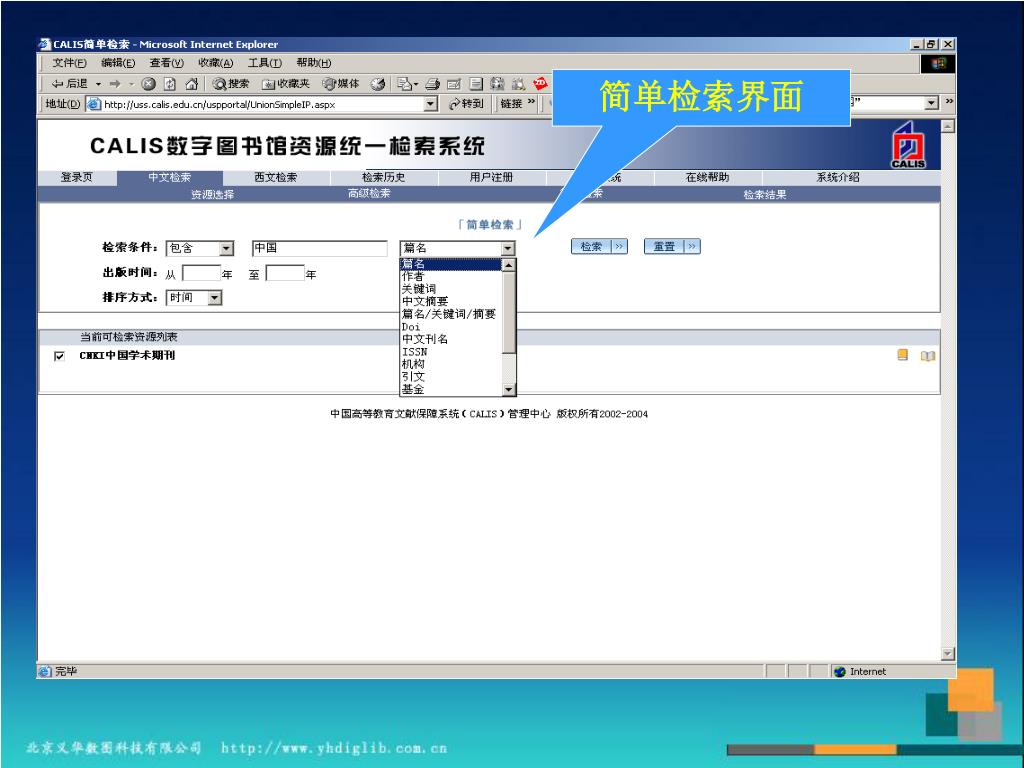Open the 用户注册 tab
The width and height of the screenshot is (1024, 768).
(x=492, y=178)
